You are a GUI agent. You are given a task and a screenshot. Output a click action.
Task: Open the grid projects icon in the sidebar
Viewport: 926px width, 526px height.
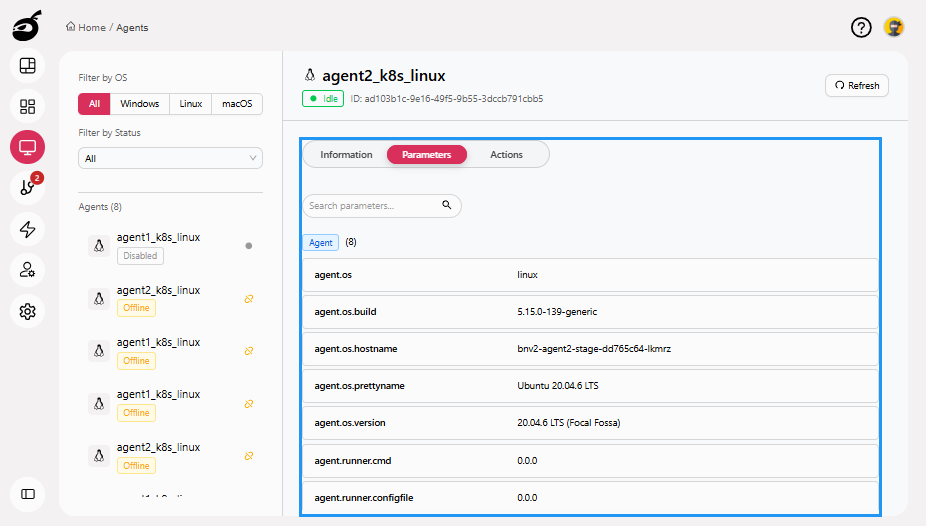point(27,106)
